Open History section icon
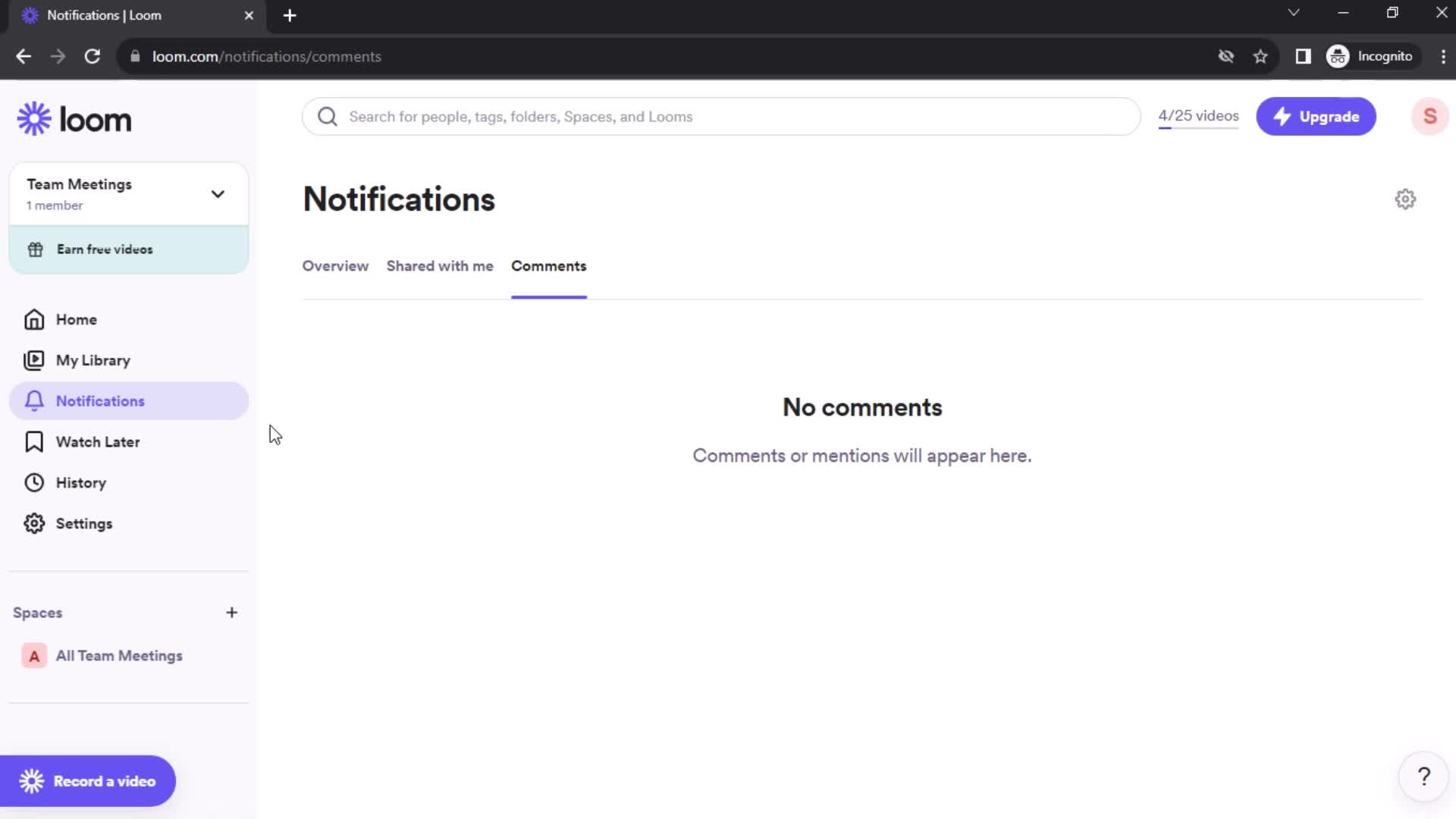 pos(34,483)
